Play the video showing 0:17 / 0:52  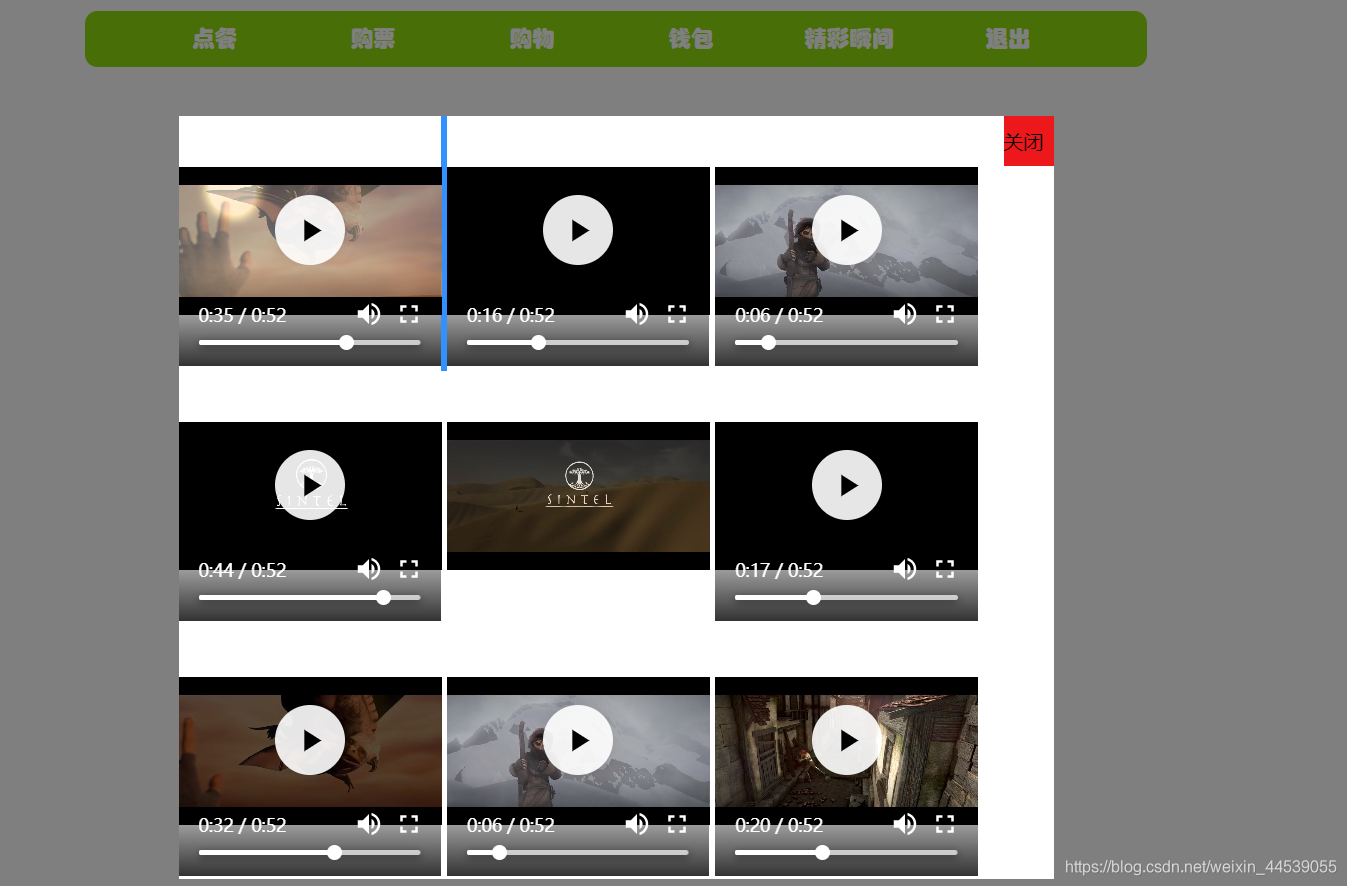tap(847, 485)
